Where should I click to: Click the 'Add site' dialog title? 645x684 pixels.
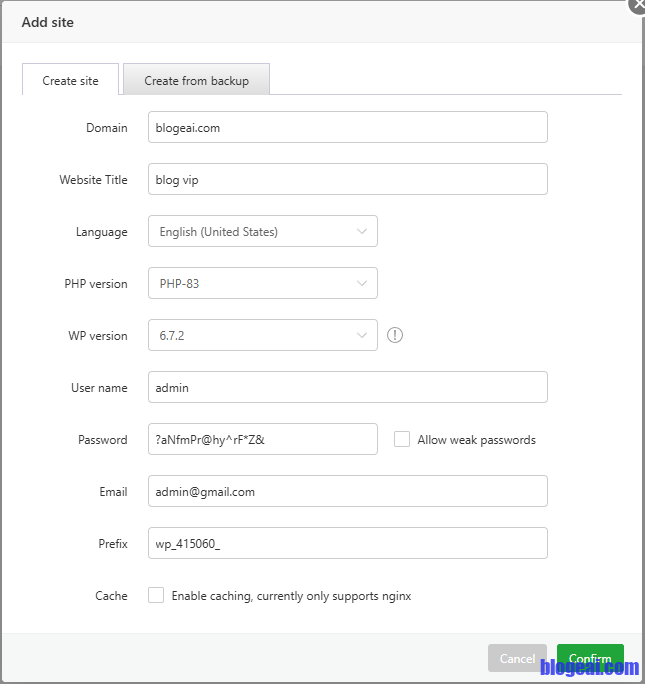[x=47, y=22]
